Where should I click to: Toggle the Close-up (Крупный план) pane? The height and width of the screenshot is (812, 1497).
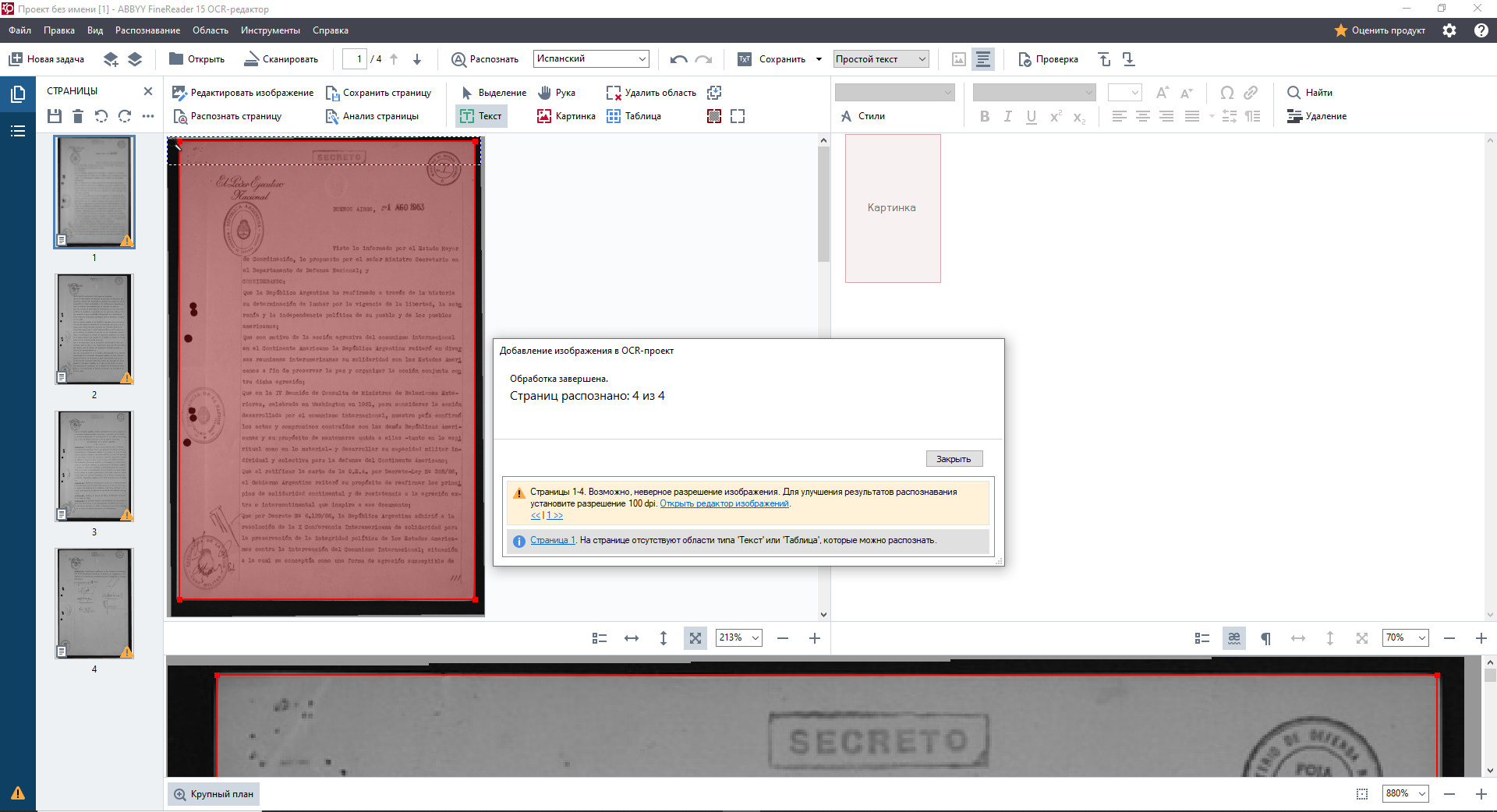[x=214, y=794]
